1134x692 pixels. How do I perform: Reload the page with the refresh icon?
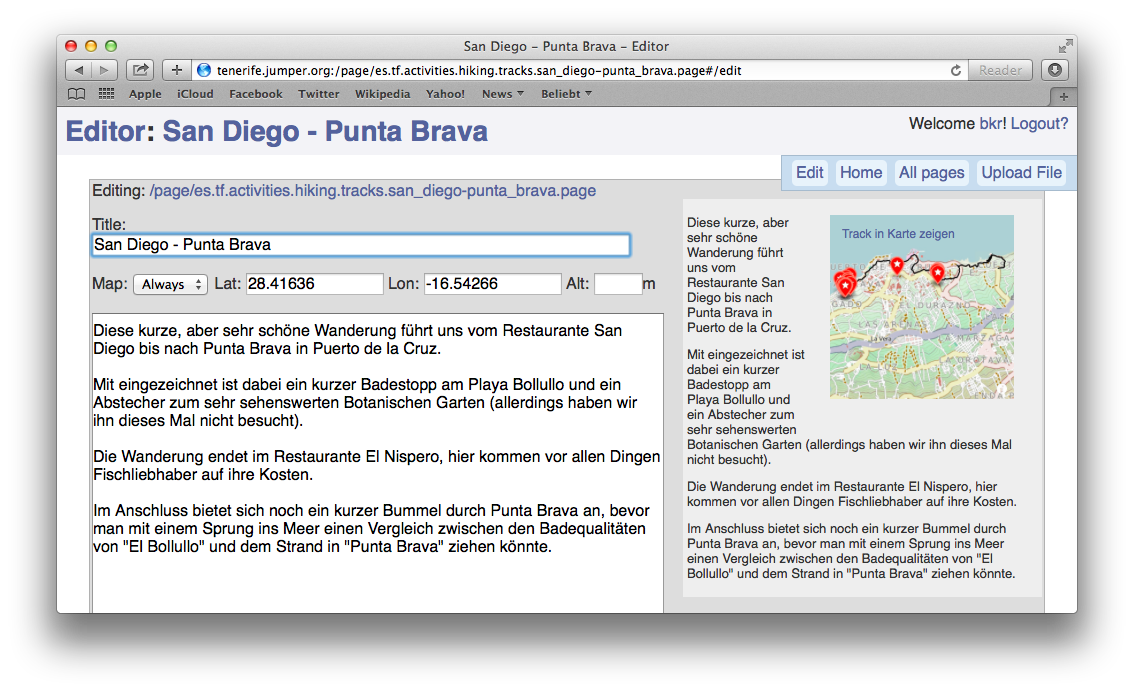click(x=956, y=70)
